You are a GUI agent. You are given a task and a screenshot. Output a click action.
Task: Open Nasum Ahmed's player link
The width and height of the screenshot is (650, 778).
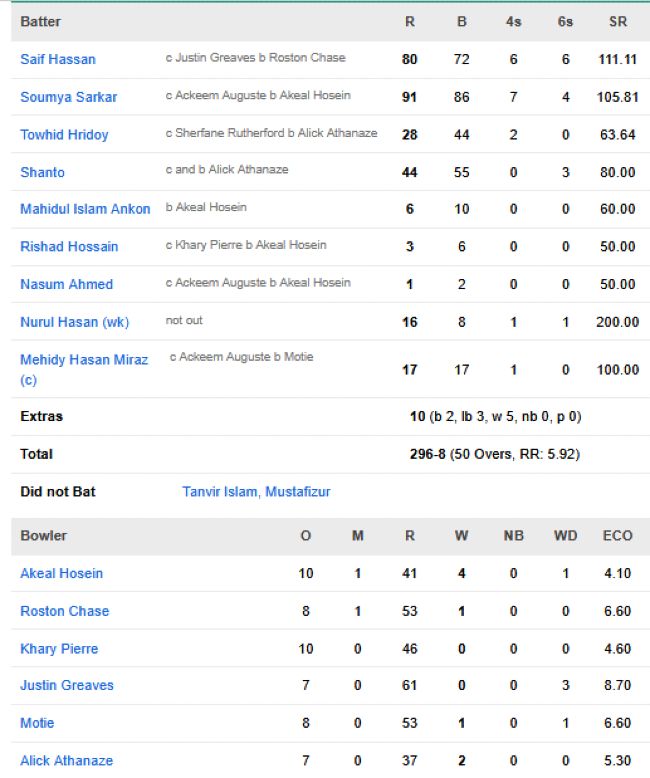tap(66, 284)
